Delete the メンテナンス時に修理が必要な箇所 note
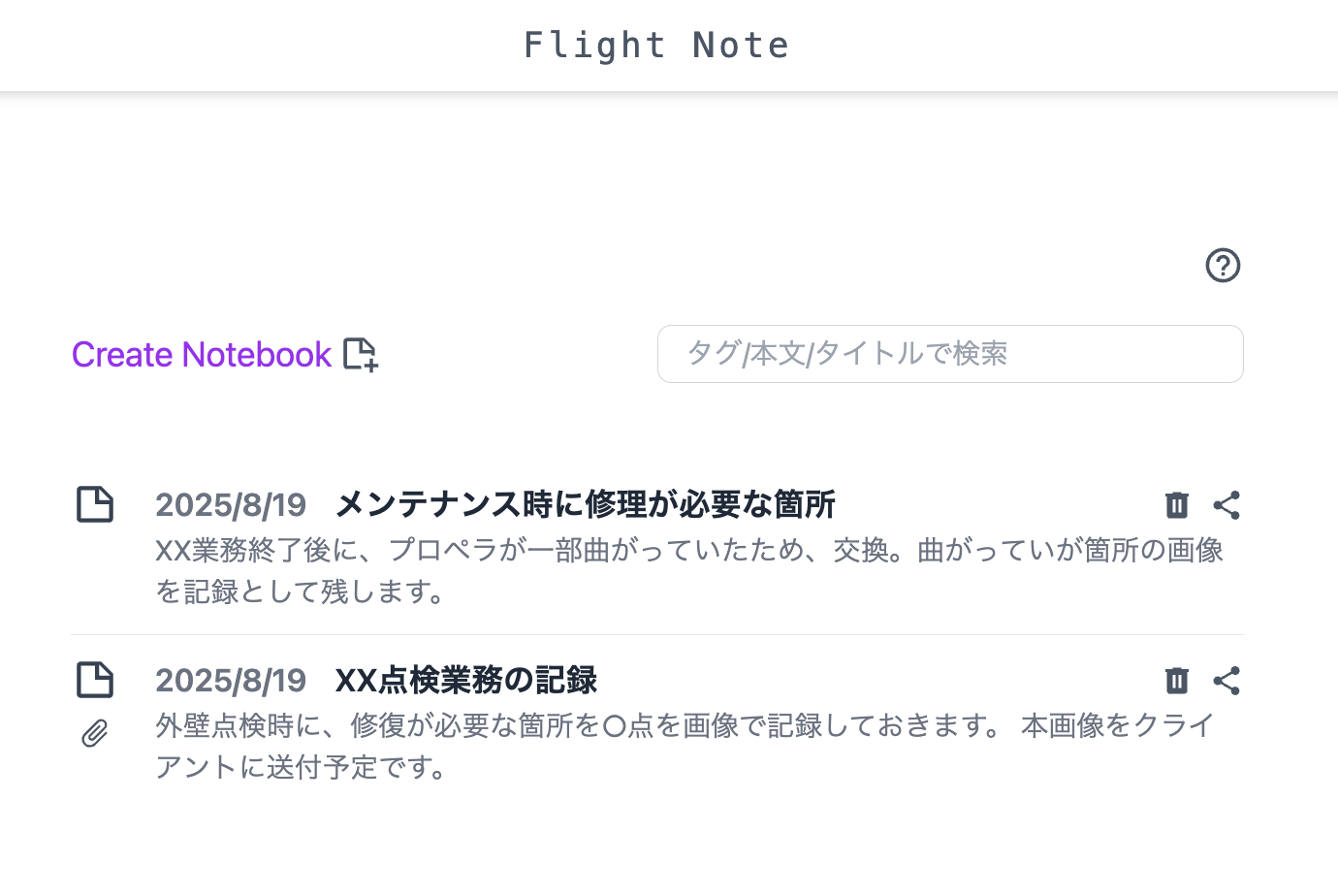The height and width of the screenshot is (896, 1338). [1176, 504]
